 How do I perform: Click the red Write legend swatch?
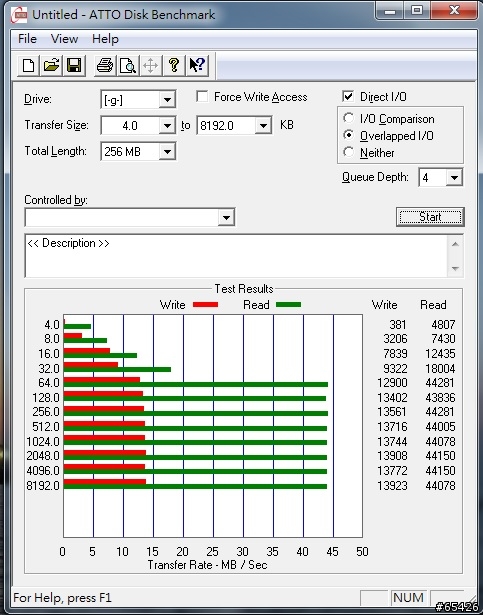point(205,305)
